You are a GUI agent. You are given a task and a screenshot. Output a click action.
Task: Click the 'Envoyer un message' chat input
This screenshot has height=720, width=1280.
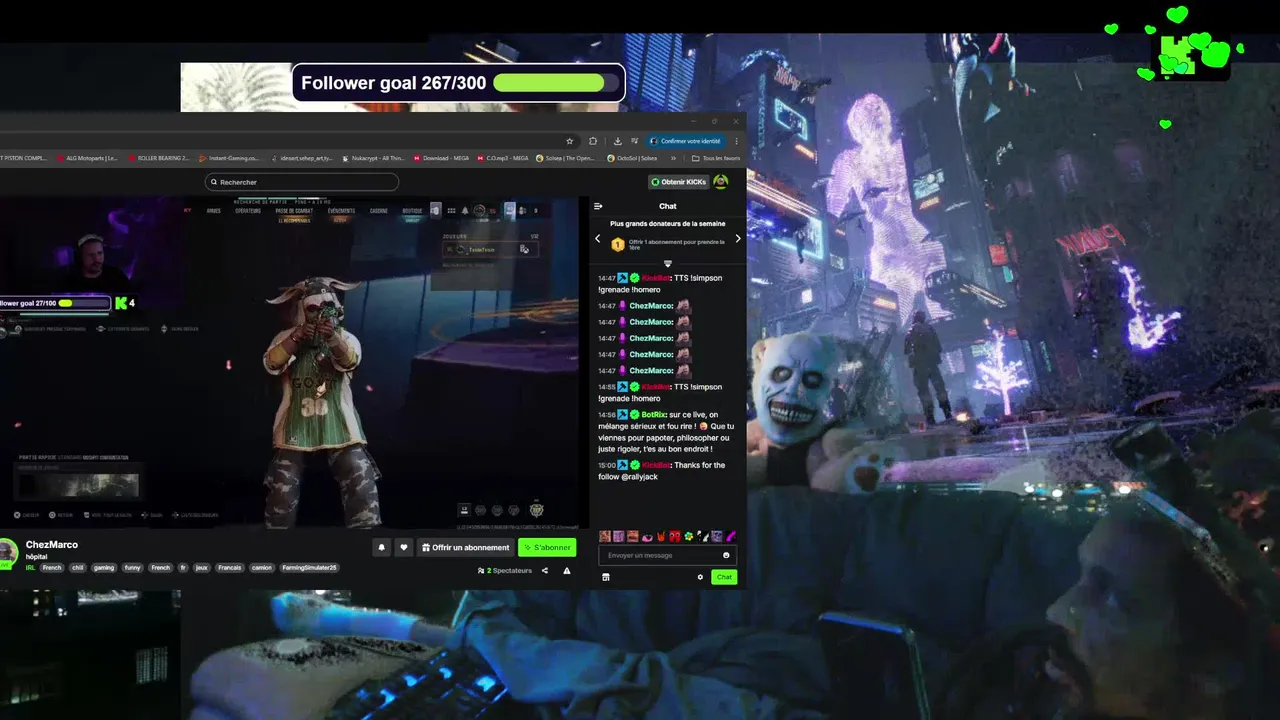pos(667,555)
